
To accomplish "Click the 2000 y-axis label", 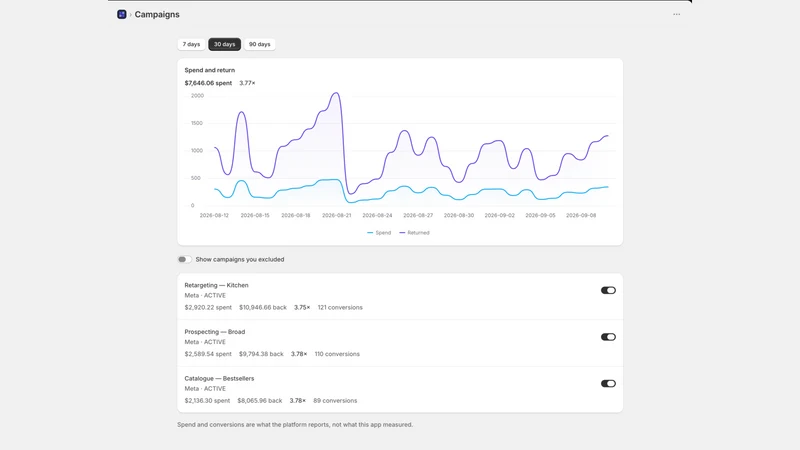I will click(197, 96).
